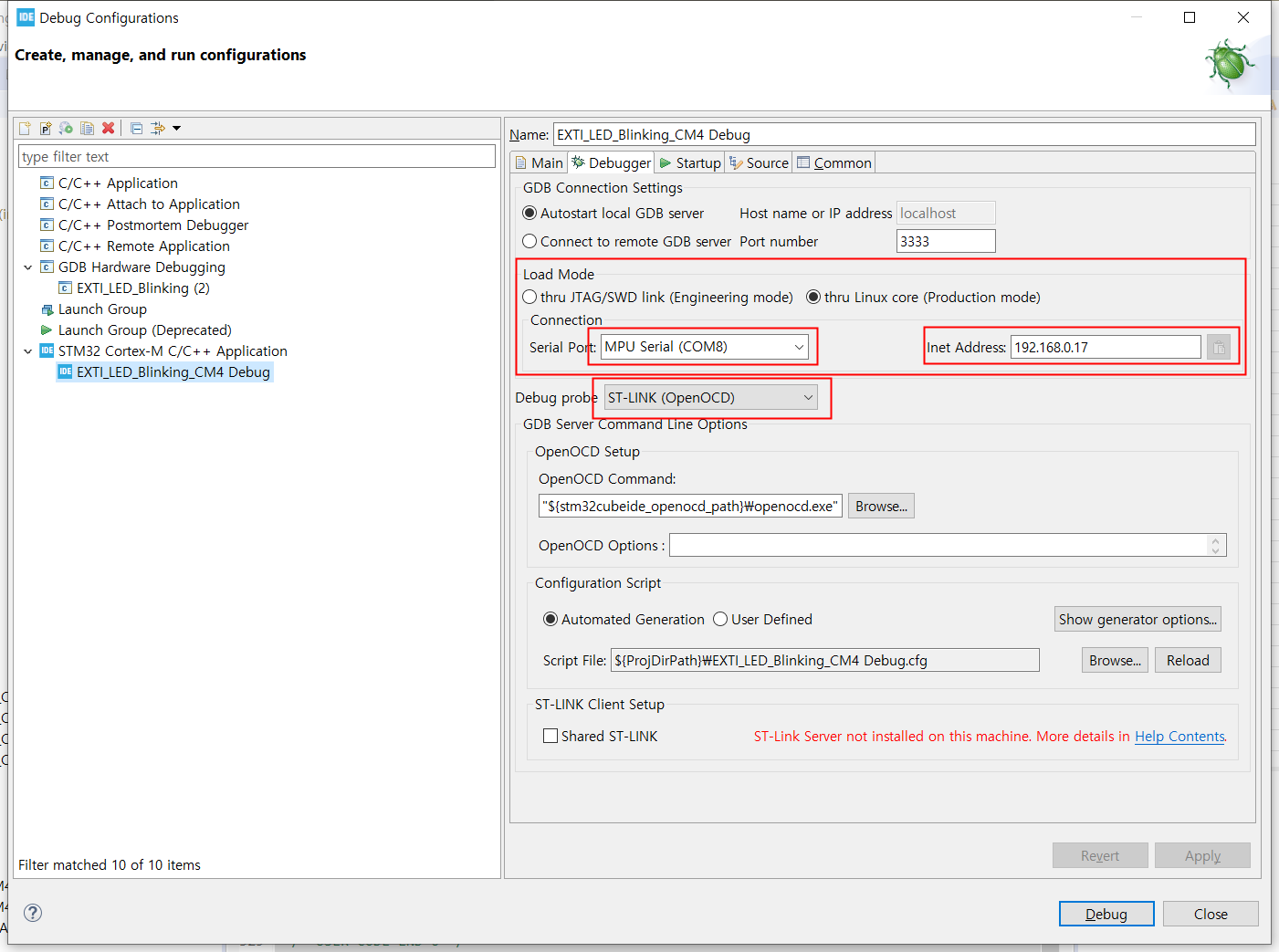Click the C/C++ Remote Application icon
1279x952 pixels.
tap(47, 246)
